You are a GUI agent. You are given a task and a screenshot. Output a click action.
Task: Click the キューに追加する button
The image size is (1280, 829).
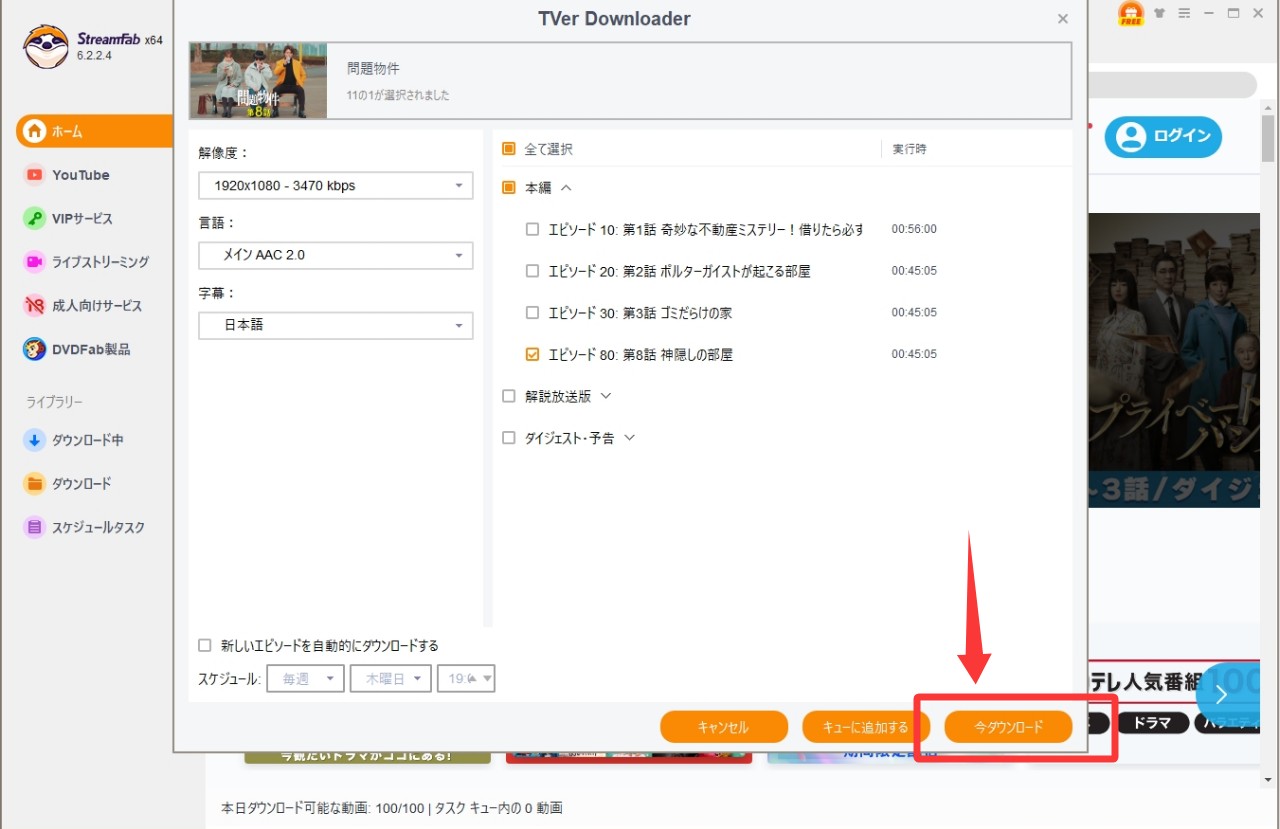(865, 727)
